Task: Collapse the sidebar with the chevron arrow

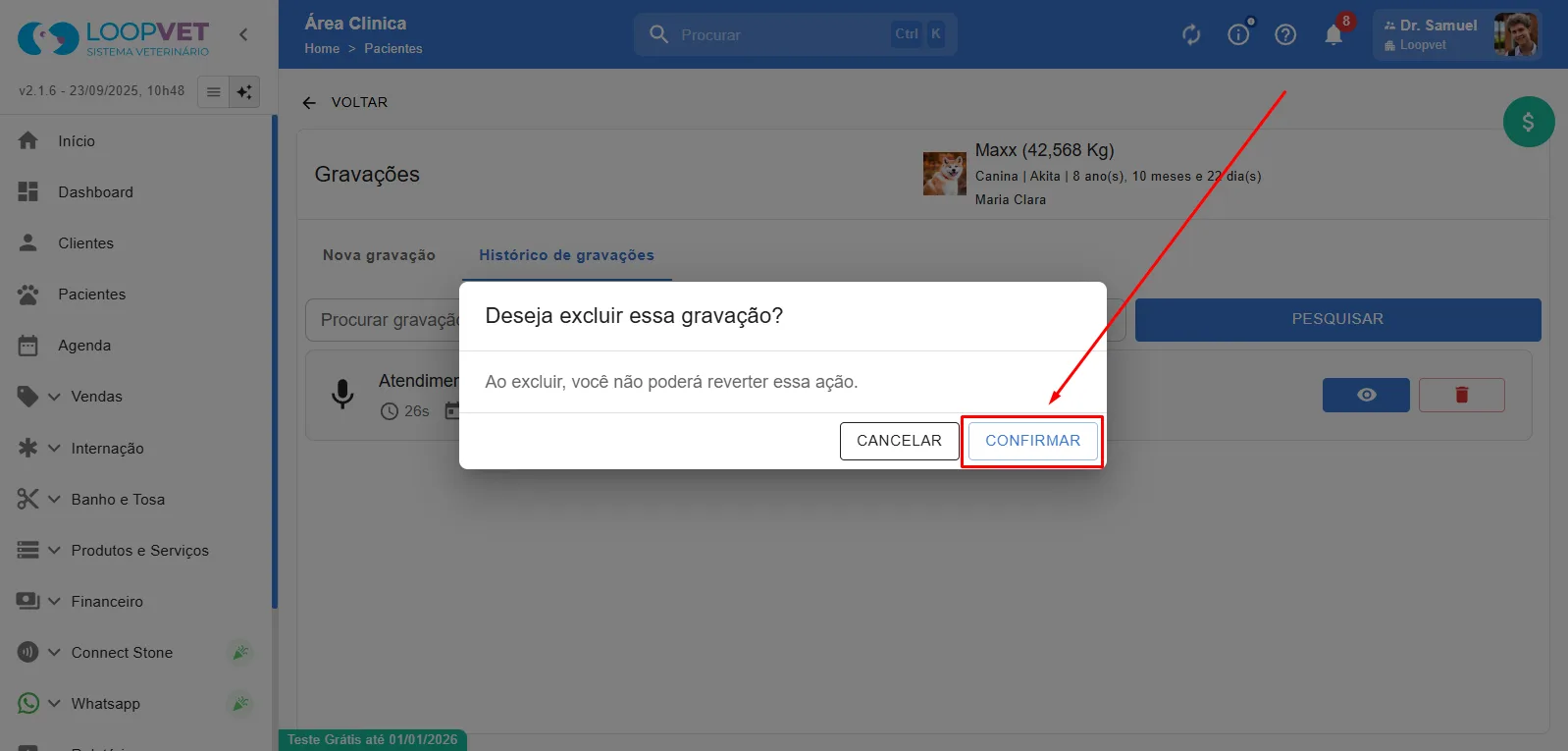Action: tap(243, 34)
